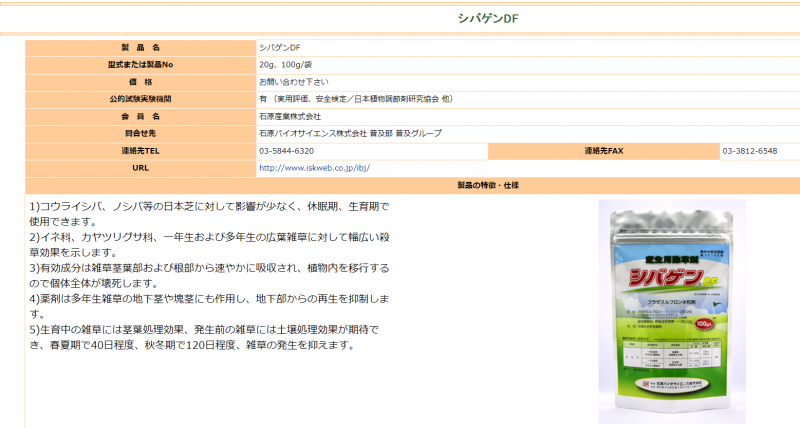This screenshot has width=800, height=428.
Task: Select feature 2 about イネ科、カヤツリグサ科
Action: pos(209,245)
